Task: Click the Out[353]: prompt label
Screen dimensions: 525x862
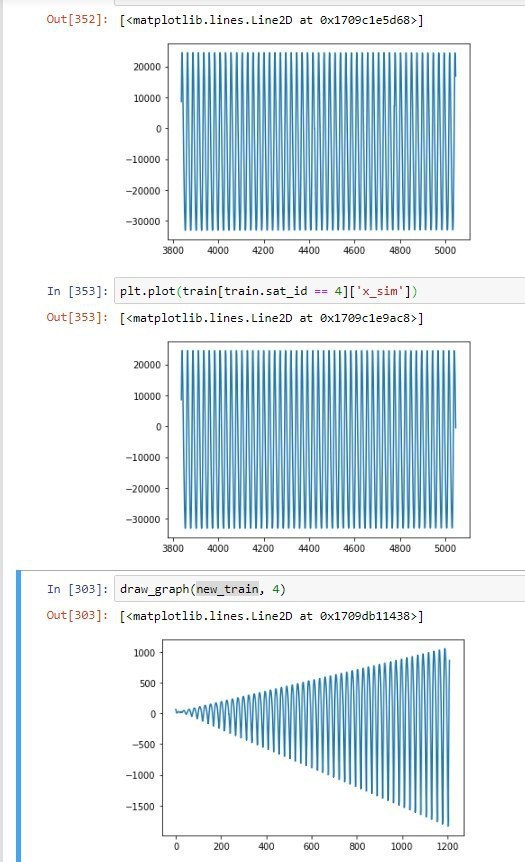Action: 78,318
